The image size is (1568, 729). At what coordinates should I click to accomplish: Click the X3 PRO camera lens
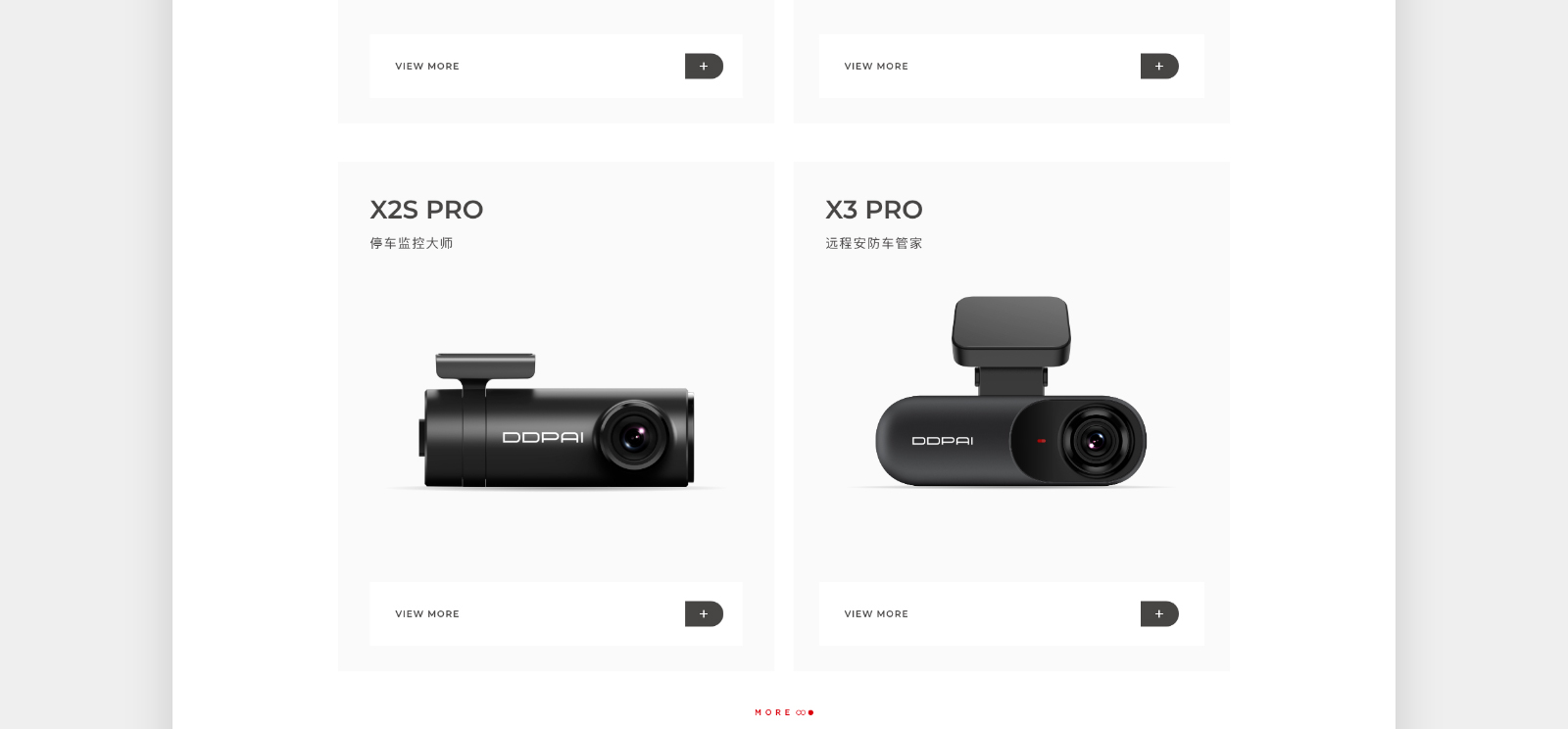1094,441
